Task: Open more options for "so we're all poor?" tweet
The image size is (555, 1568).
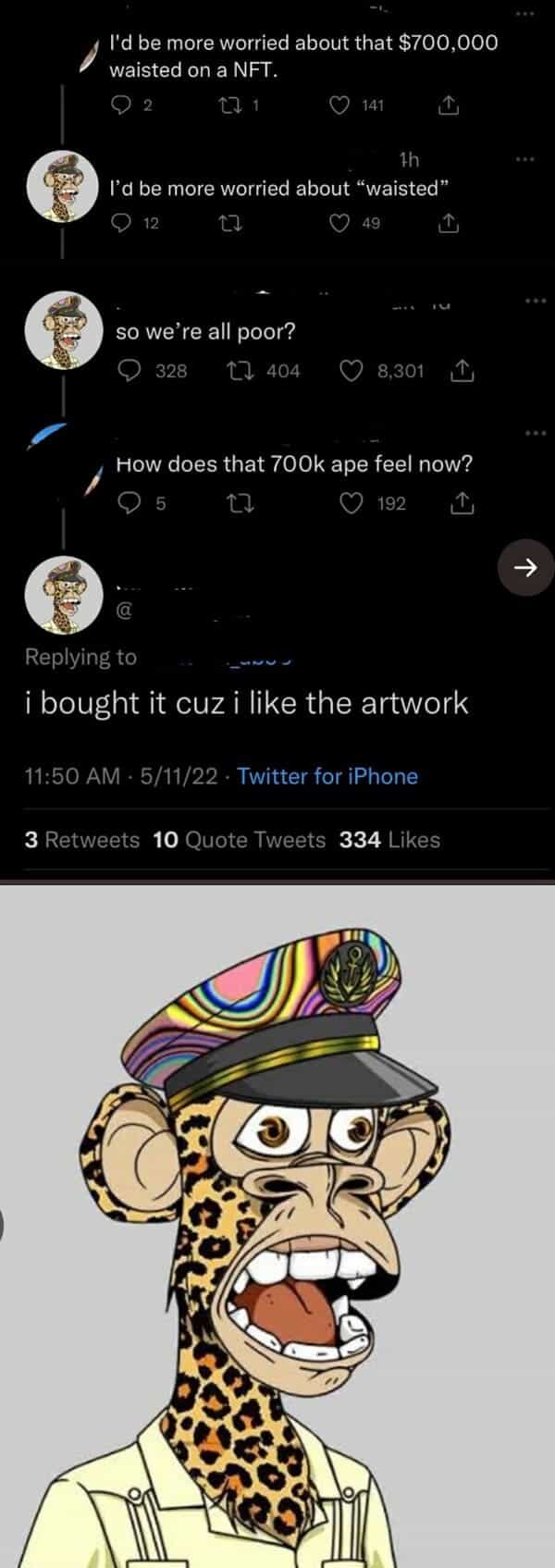Action: 527,301
